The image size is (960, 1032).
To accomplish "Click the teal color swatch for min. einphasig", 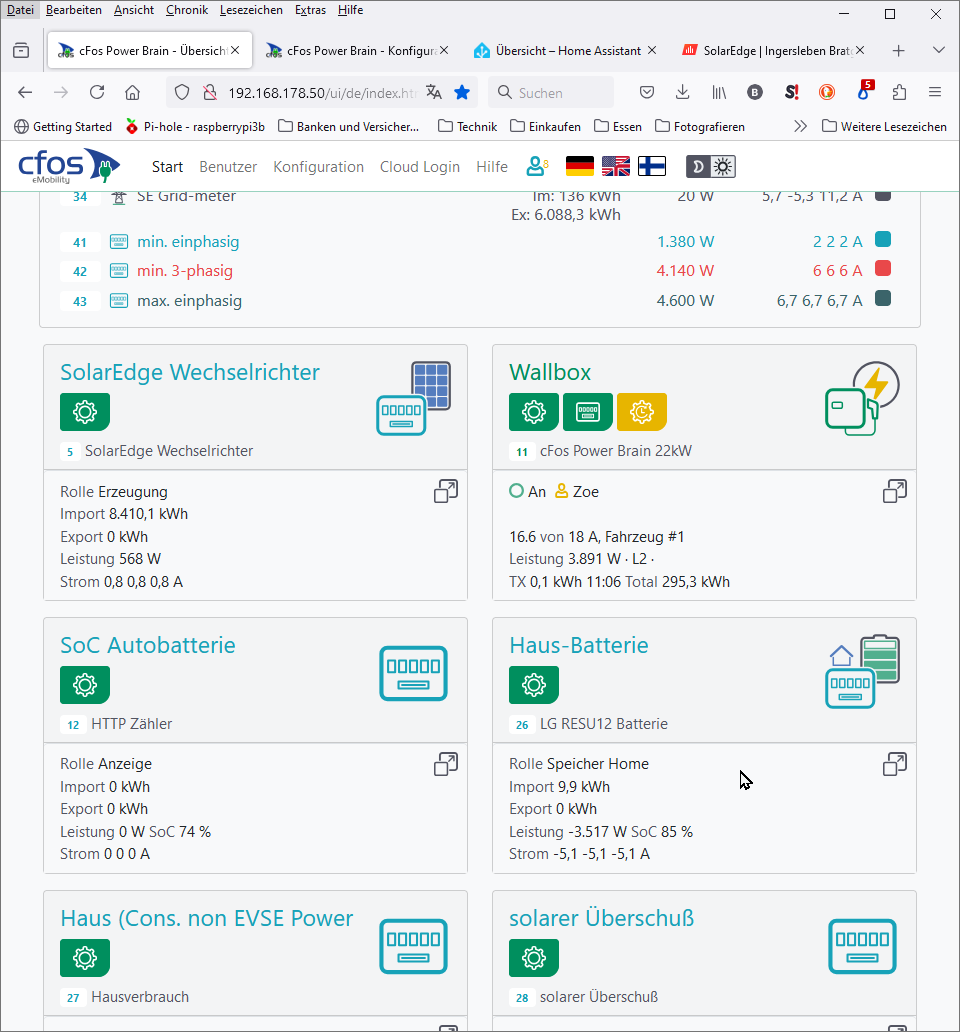I will 883,240.
